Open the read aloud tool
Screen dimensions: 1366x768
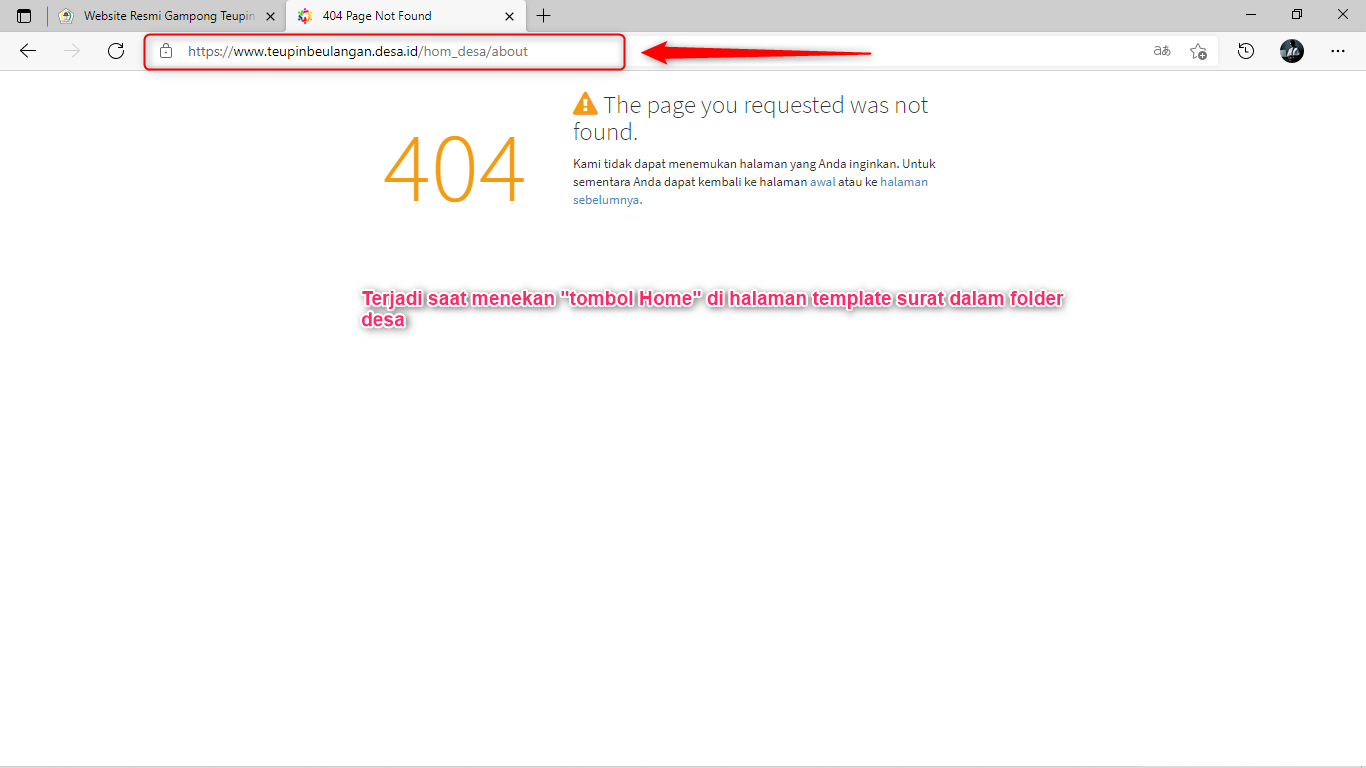click(x=1161, y=51)
